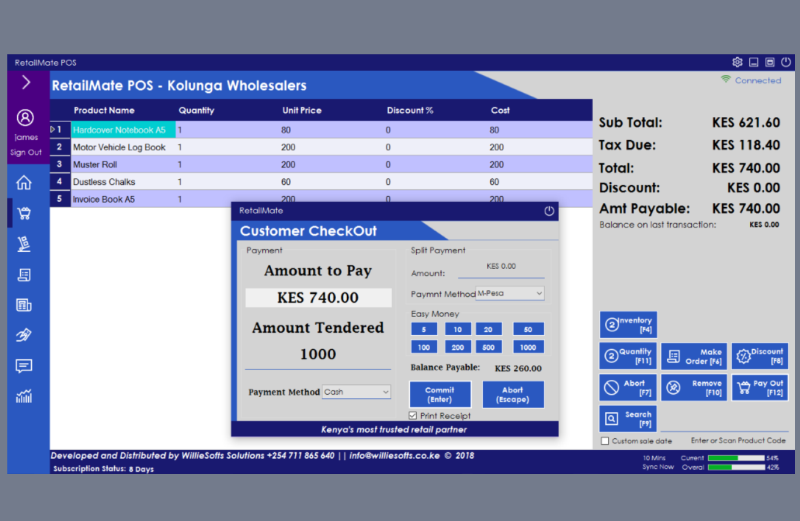This screenshot has height=521, width=800.
Task: Click Subscription Status 8 Days text
Action: click(x=104, y=469)
